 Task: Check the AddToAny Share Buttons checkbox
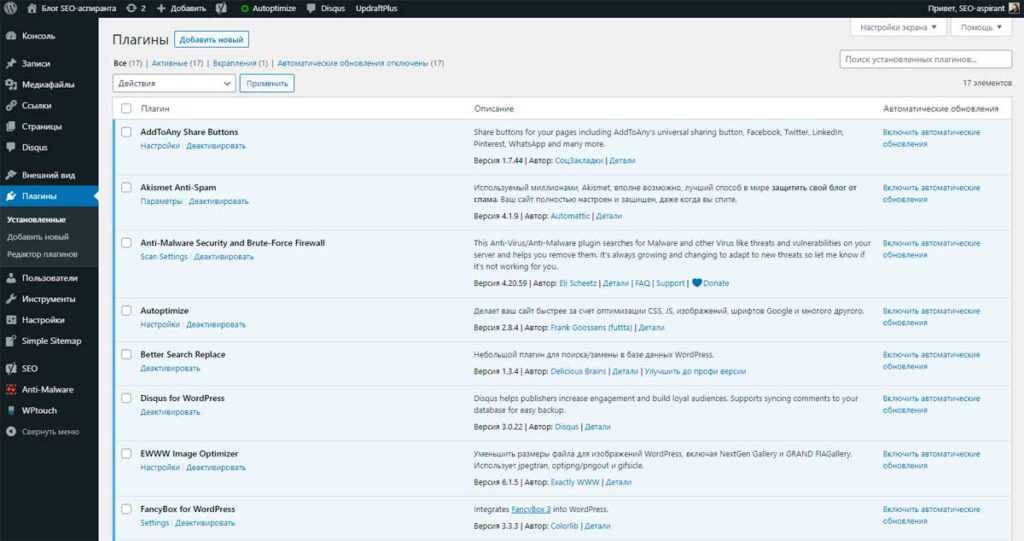click(126, 132)
